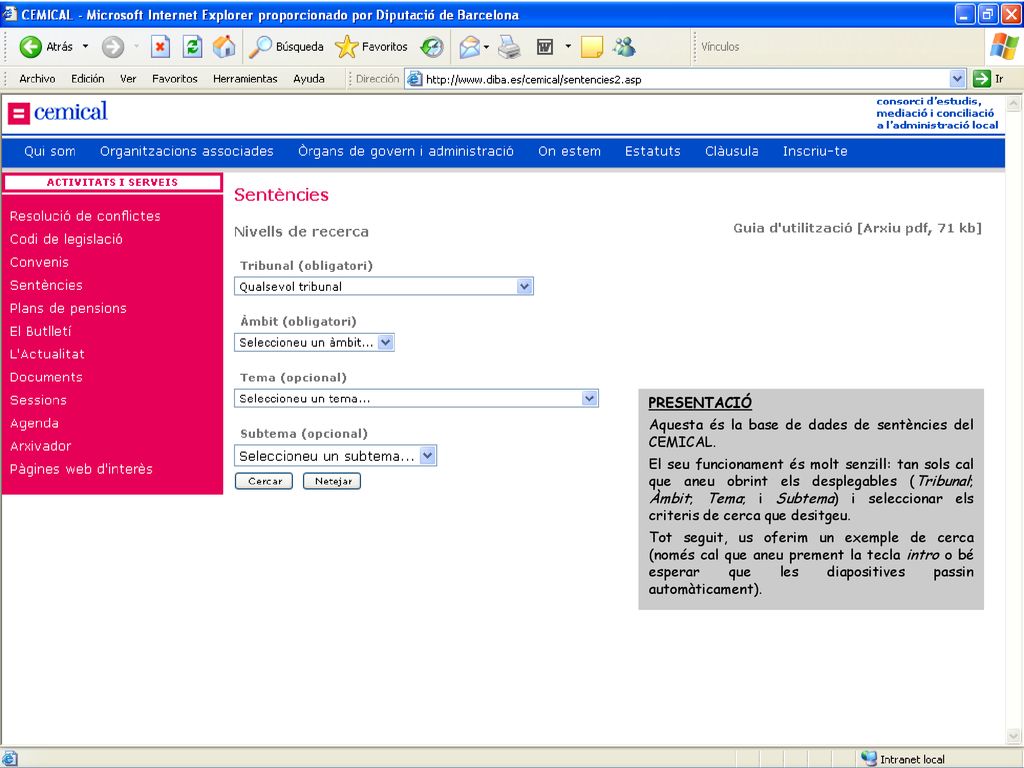
Task: Click the PRESENTACIÓ heading
Action: pyautogui.click(x=700, y=403)
